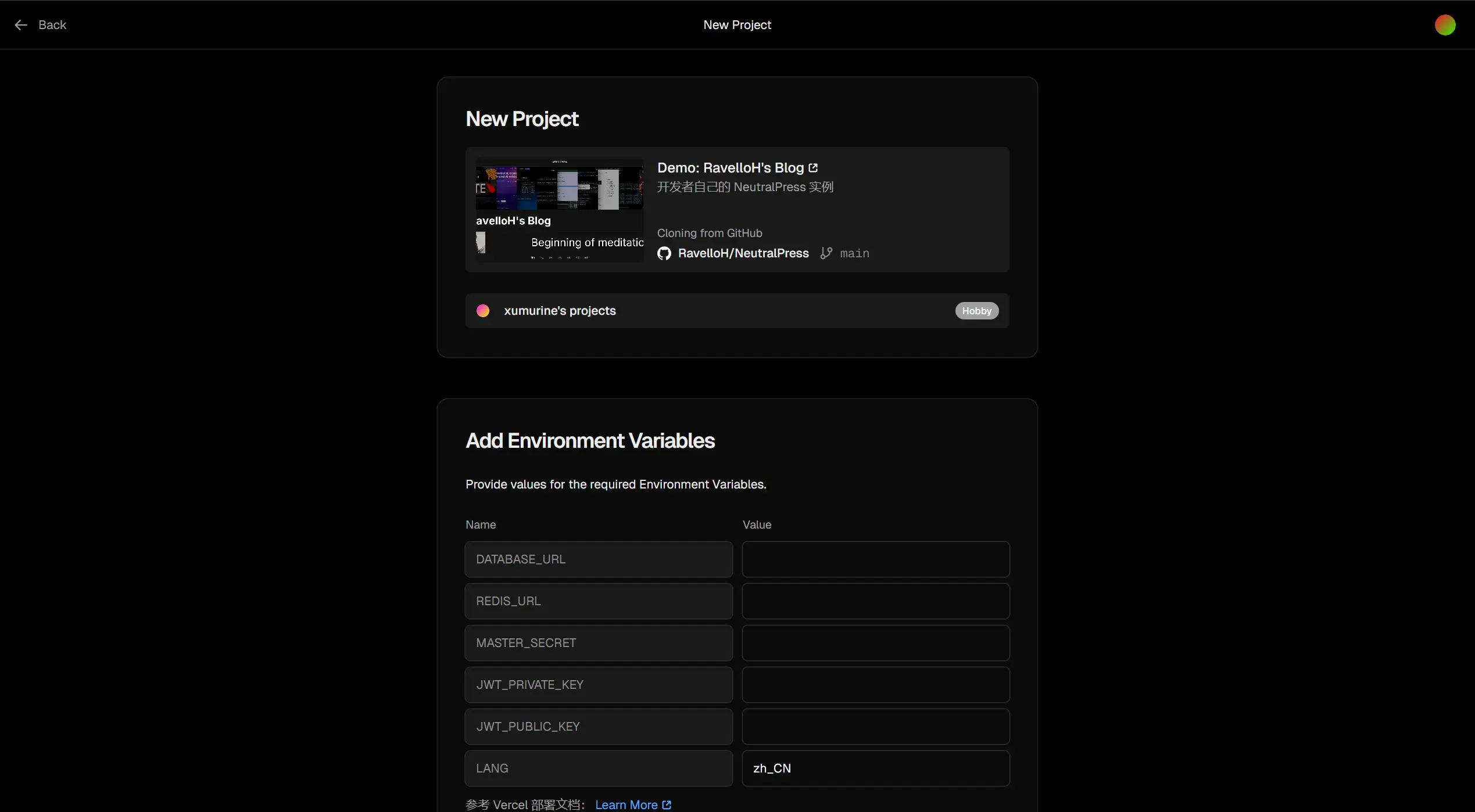
Task: Click the GitHub logo icon
Action: [x=664, y=254]
